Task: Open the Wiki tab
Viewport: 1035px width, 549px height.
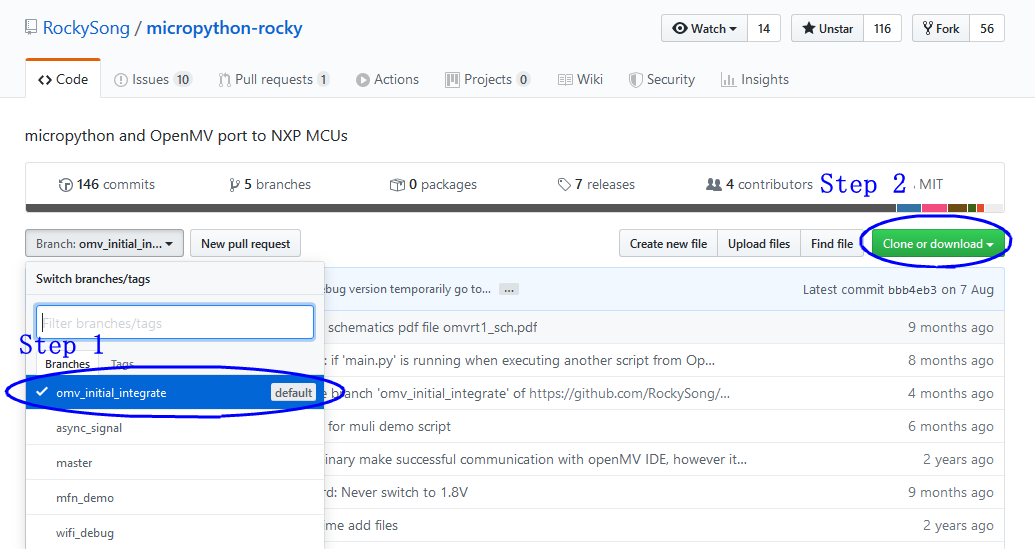Action: (580, 79)
